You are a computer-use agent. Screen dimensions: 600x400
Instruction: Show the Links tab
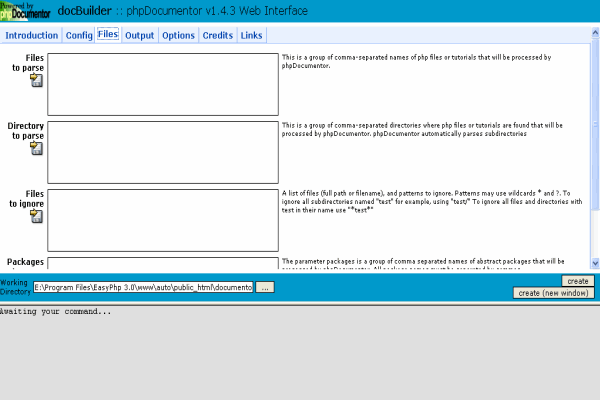(252, 35)
